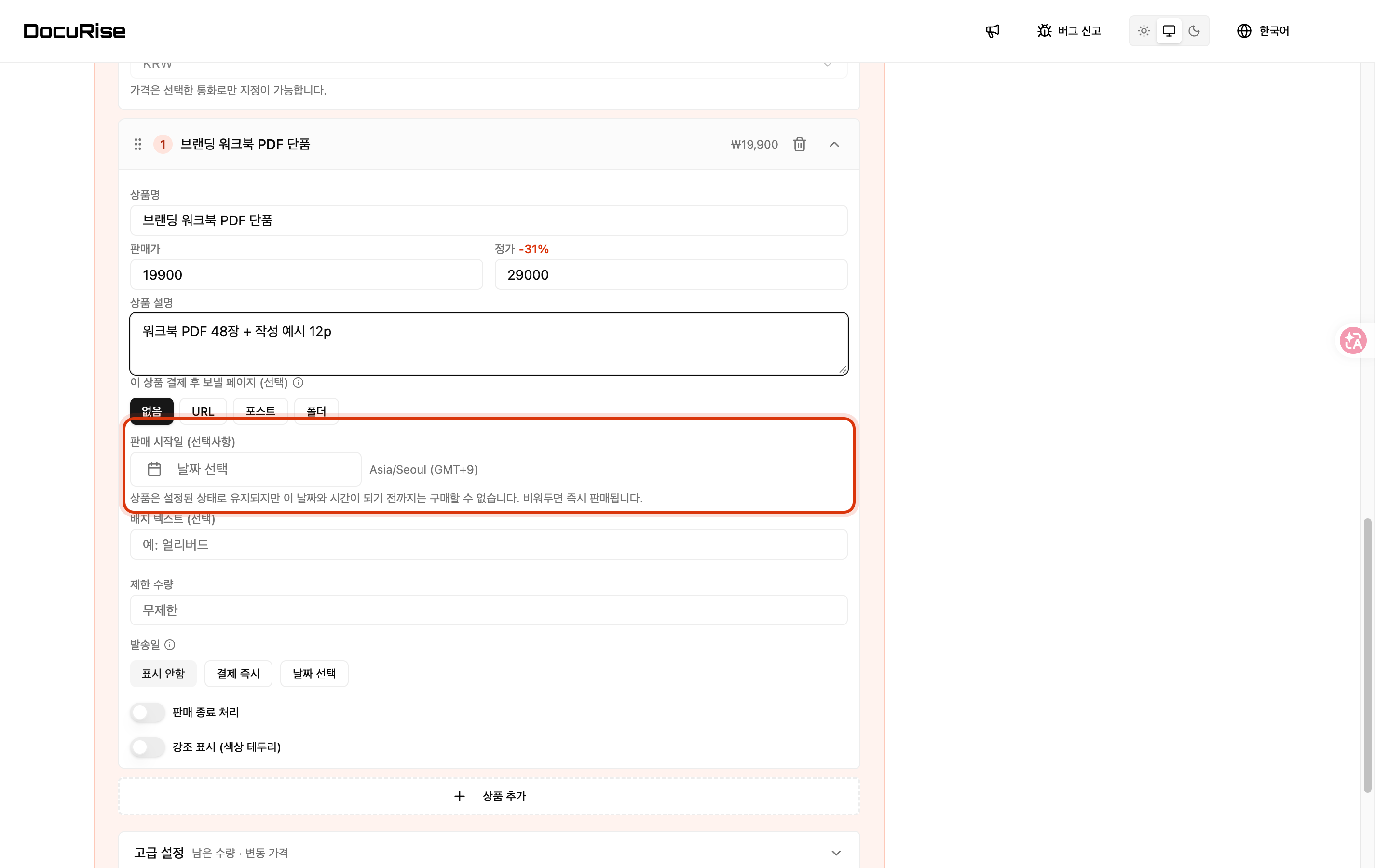Image resolution: width=1389 pixels, height=868 pixels.
Task: Focus 제한 수량 input field
Action: click(x=489, y=610)
